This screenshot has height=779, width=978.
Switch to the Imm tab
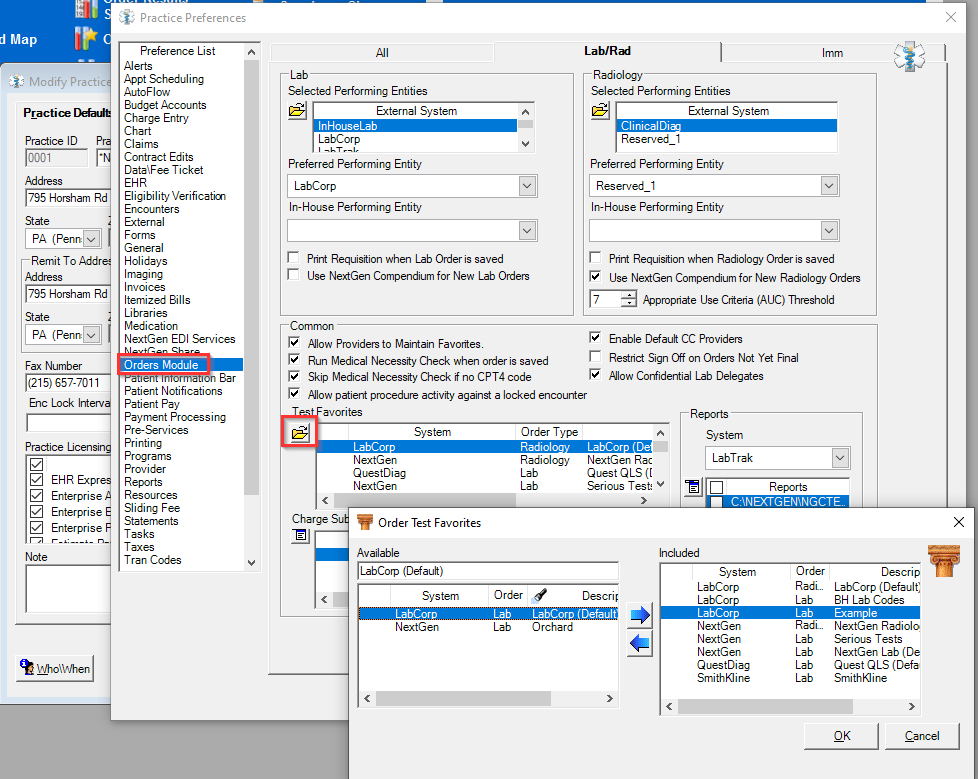[x=832, y=53]
